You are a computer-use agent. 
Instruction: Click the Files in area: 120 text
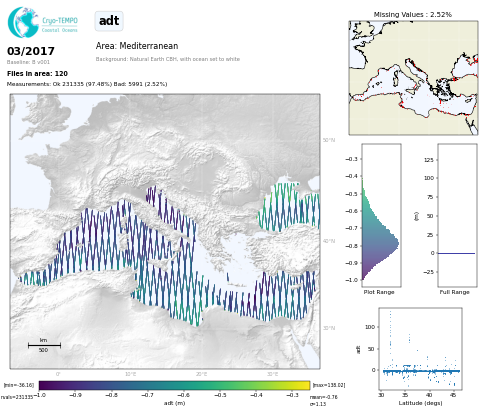click(x=37, y=74)
